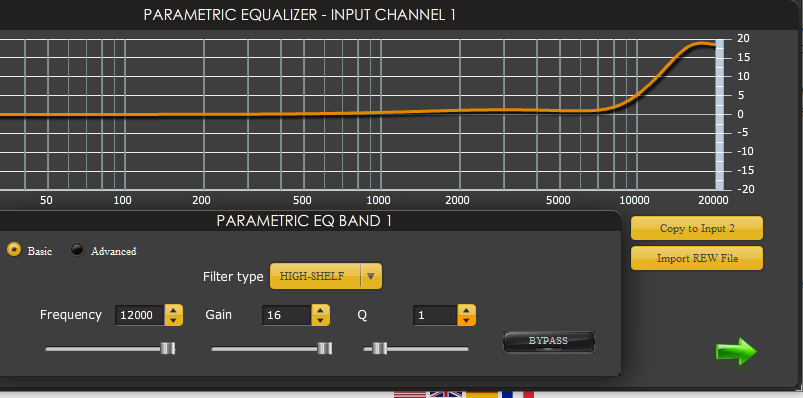The width and height of the screenshot is (803, 398).
Task: Click the Q slider handle
Action: (x=379, y=348)
